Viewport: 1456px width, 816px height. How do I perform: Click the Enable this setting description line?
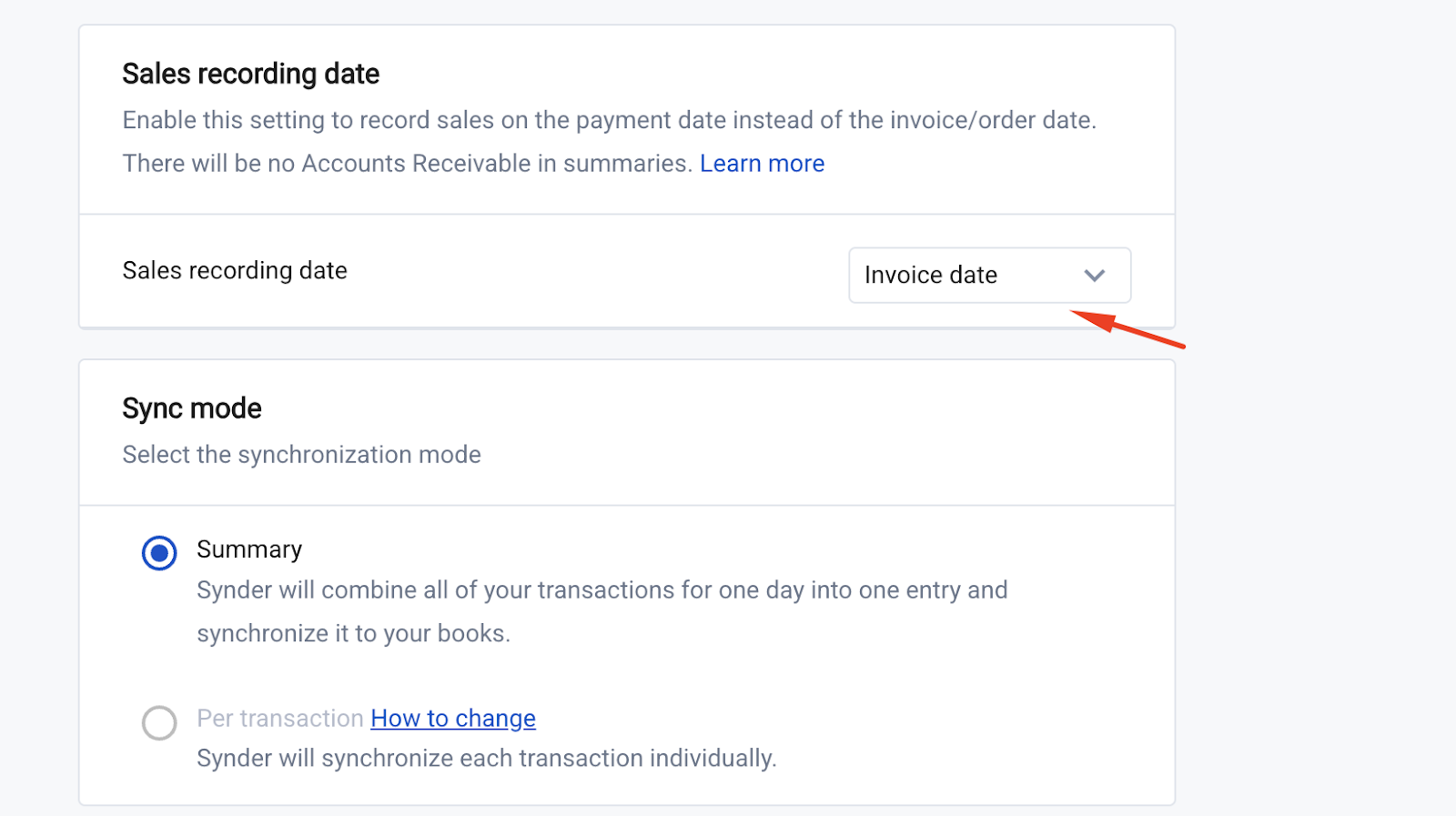pos(610,120)
